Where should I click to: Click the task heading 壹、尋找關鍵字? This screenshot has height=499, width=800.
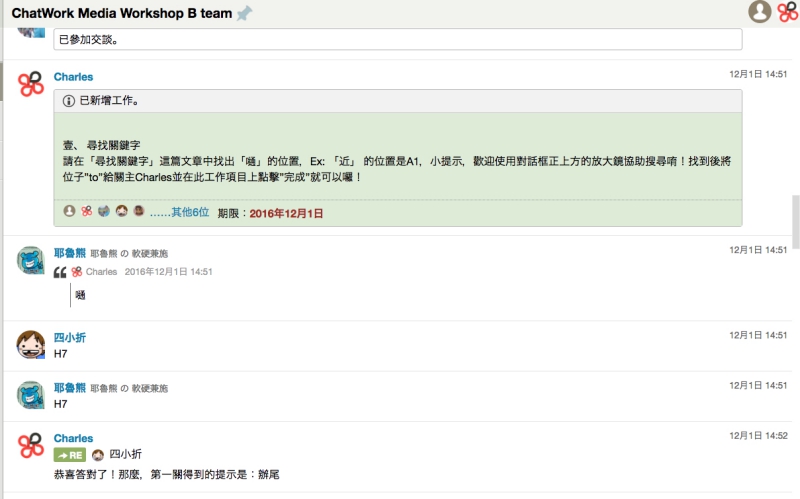(102, 145)
